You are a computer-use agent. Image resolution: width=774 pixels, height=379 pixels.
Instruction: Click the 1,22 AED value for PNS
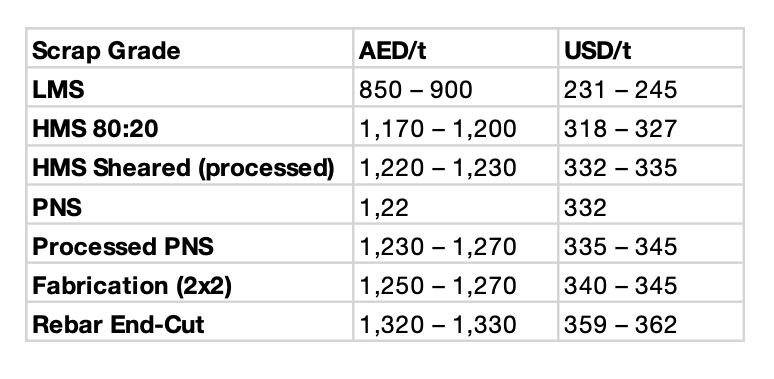click(384, 207)
